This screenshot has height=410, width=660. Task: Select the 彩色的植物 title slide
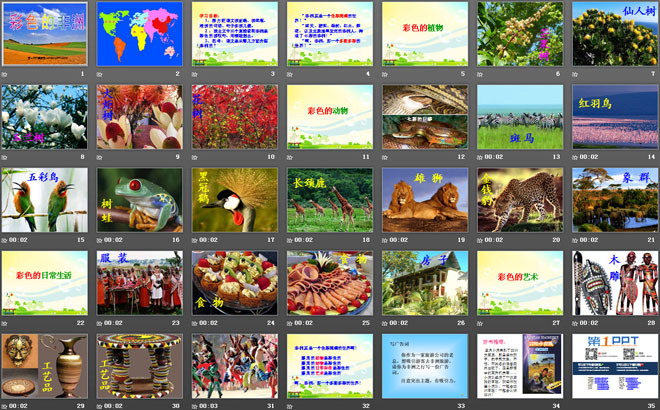click(x=424, y=33)
